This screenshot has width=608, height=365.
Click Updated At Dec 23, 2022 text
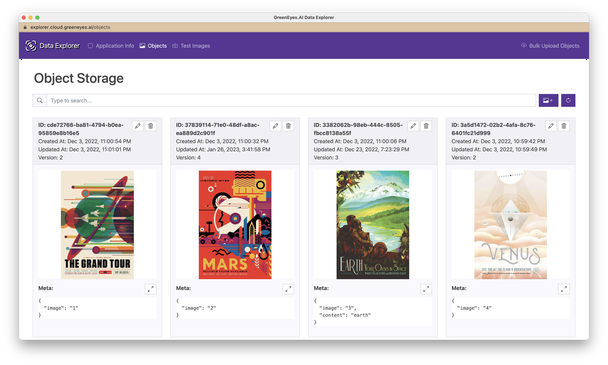[361, 149]
